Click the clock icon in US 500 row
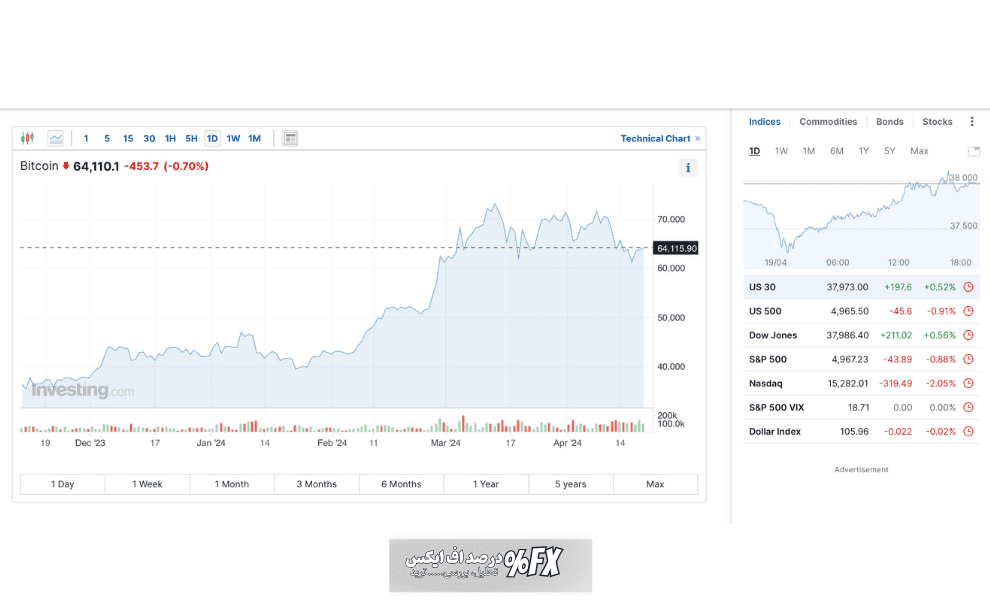 pyautogui.click(x=969, y=311)
